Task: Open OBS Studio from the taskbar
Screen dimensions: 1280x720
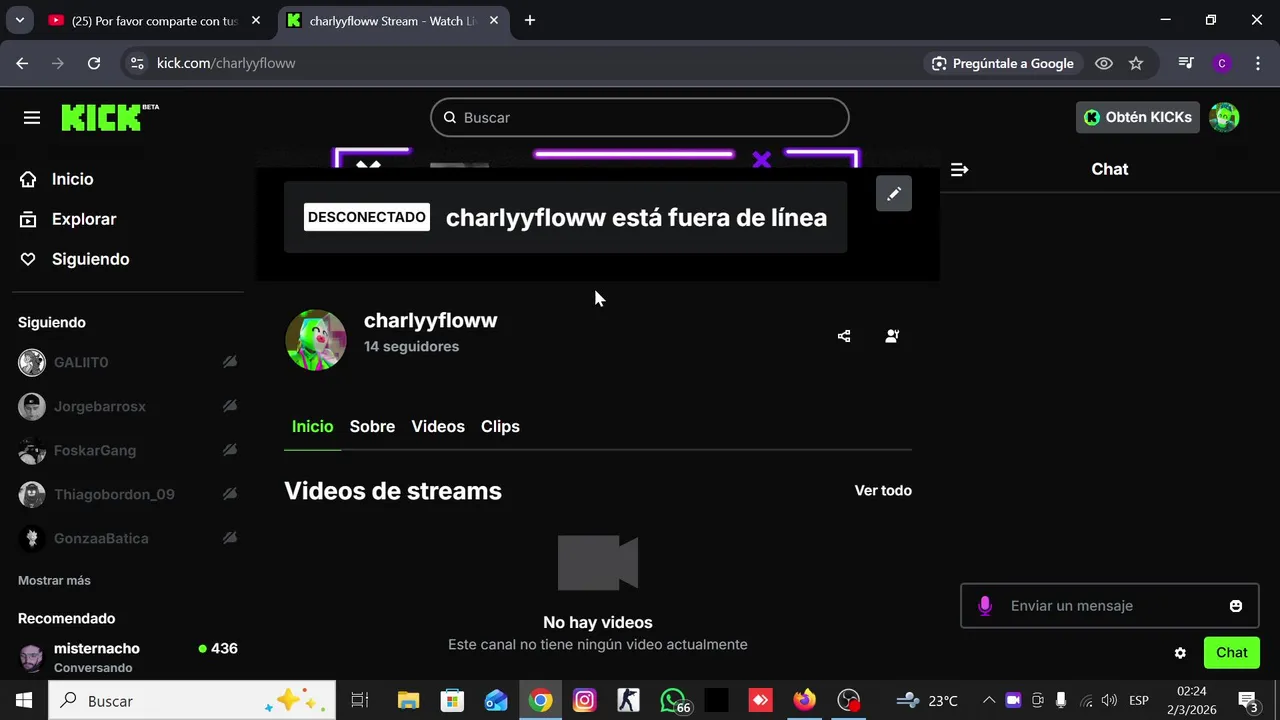Action: [x=849, y=700]
